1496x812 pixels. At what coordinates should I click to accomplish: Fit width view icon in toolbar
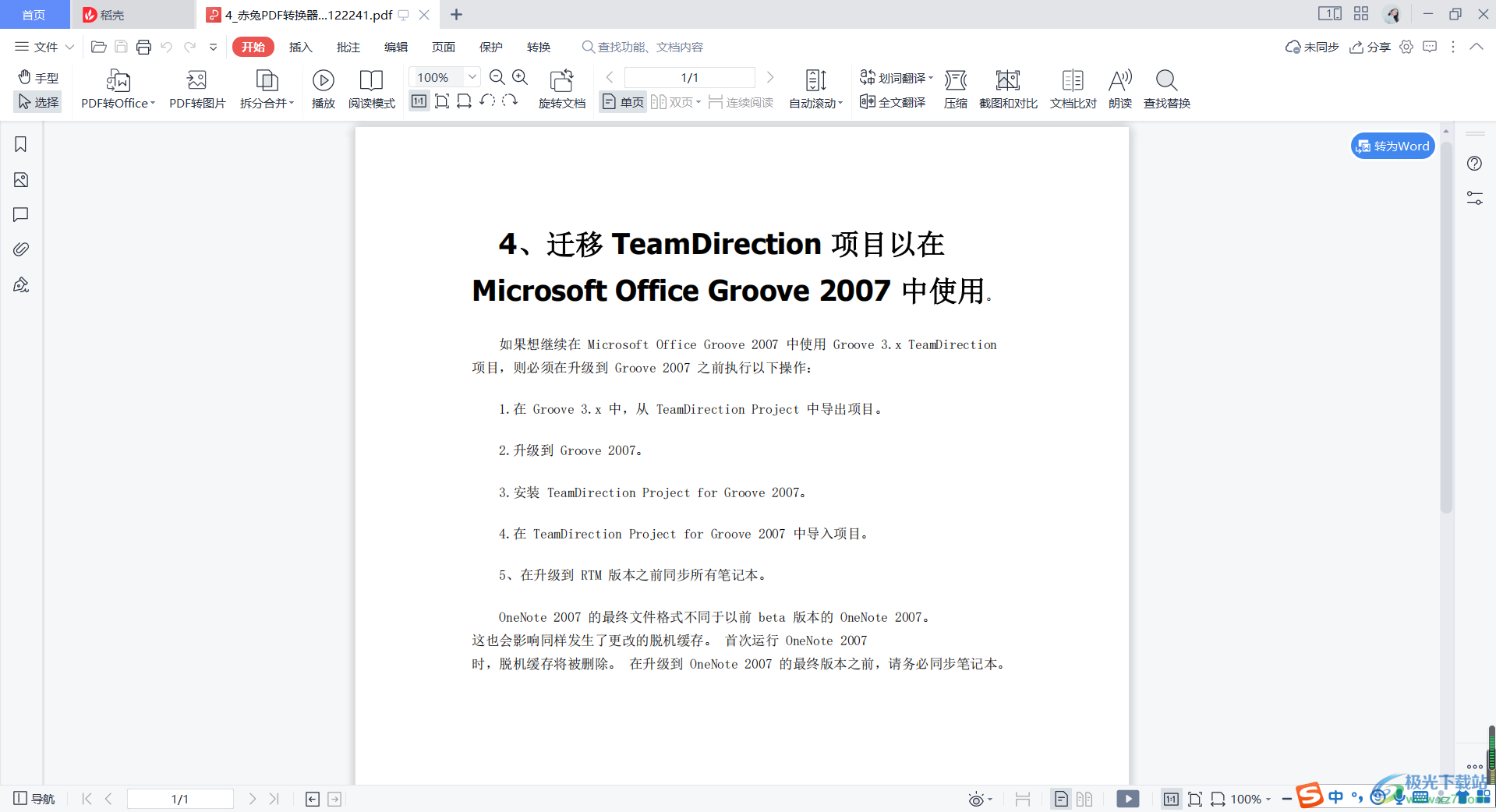pos(464,101)
